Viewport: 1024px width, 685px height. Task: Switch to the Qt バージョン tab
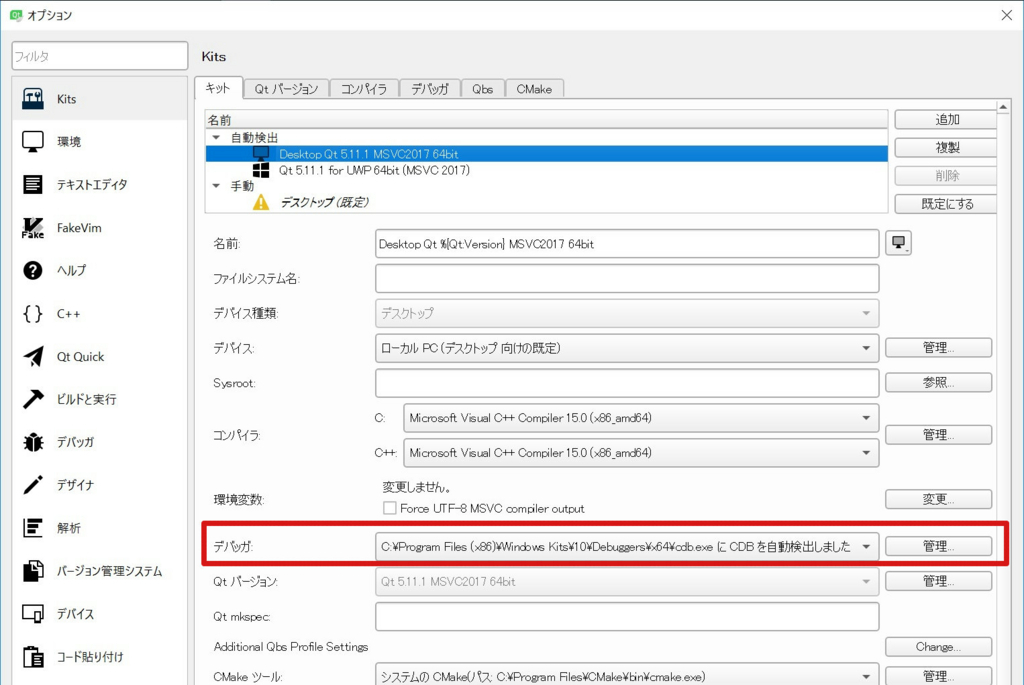click(286, 89)
